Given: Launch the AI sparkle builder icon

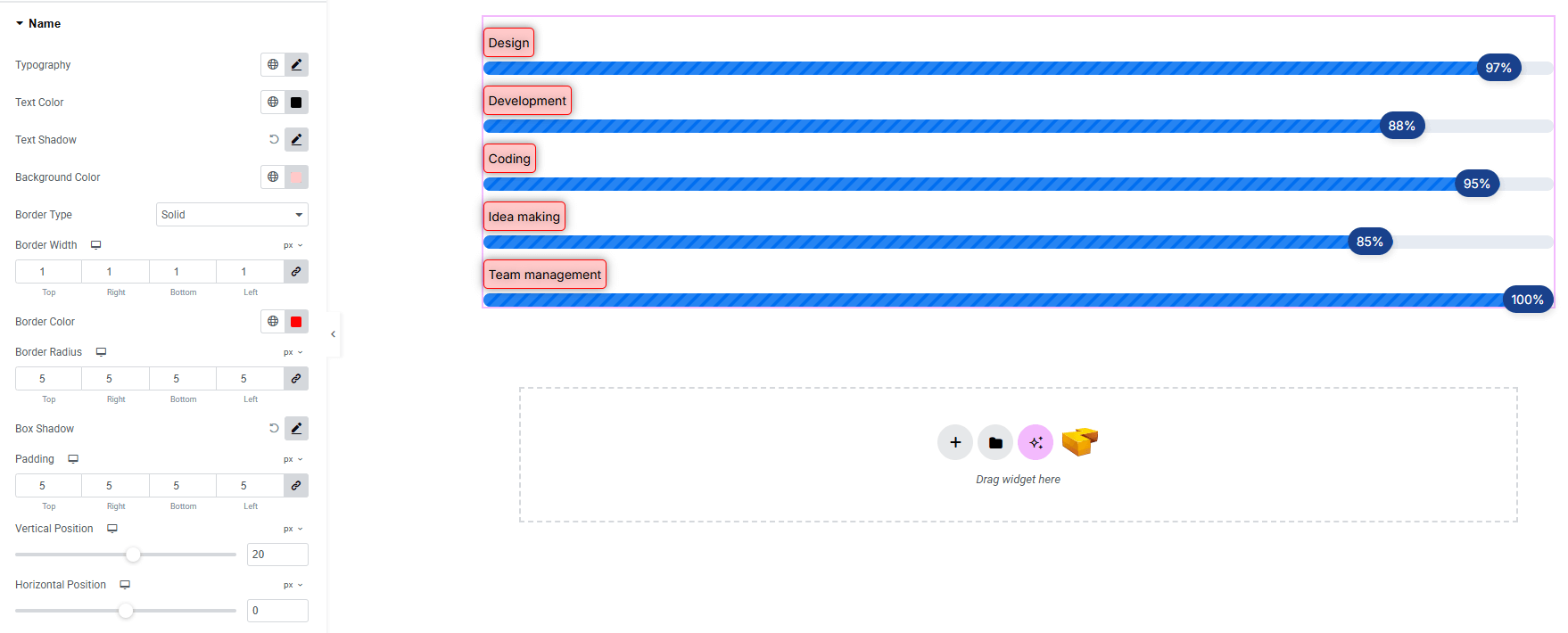Looking at the screenshot, I should (x=1036, y=442).
